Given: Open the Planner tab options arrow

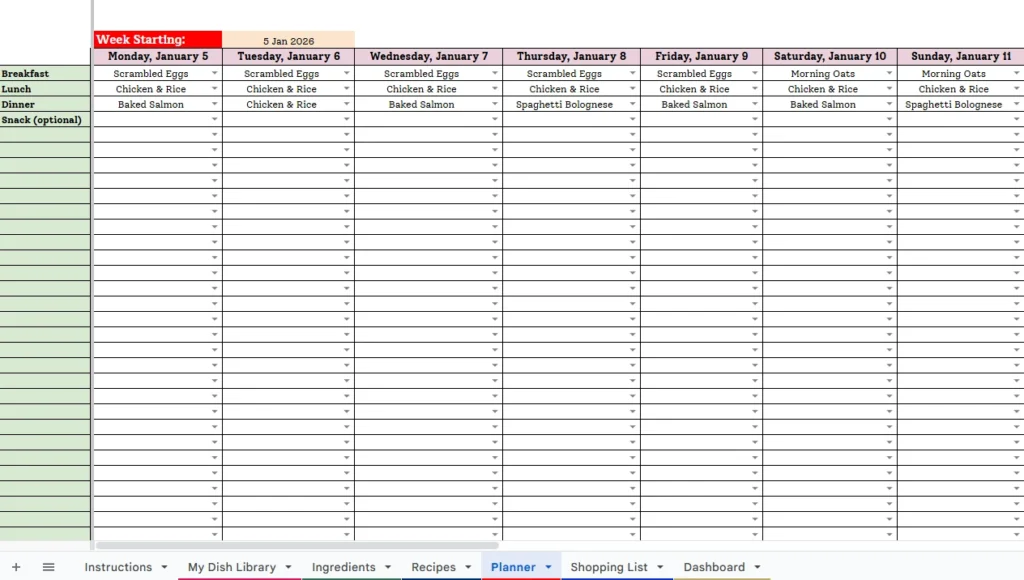Looking at the screenshot, I should point(548,567).
